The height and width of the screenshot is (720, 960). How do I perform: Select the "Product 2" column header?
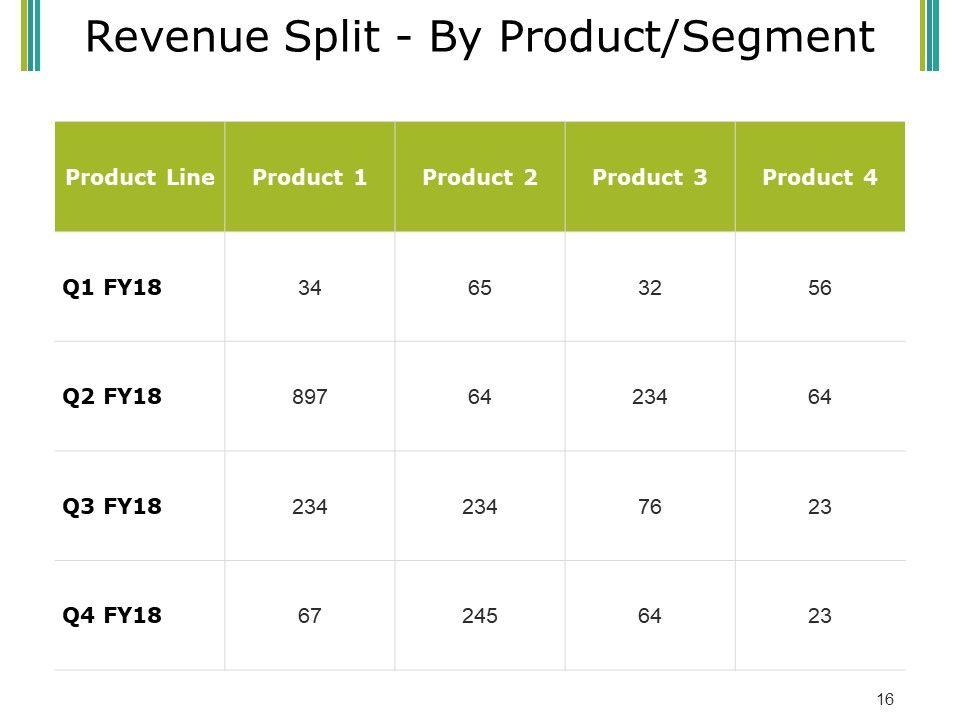coord(480,178)
